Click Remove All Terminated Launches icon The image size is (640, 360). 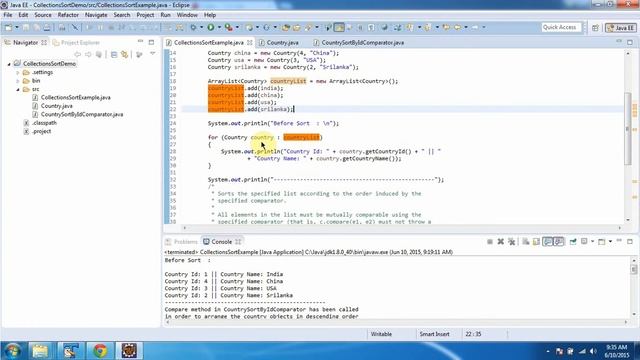point(511,242)
